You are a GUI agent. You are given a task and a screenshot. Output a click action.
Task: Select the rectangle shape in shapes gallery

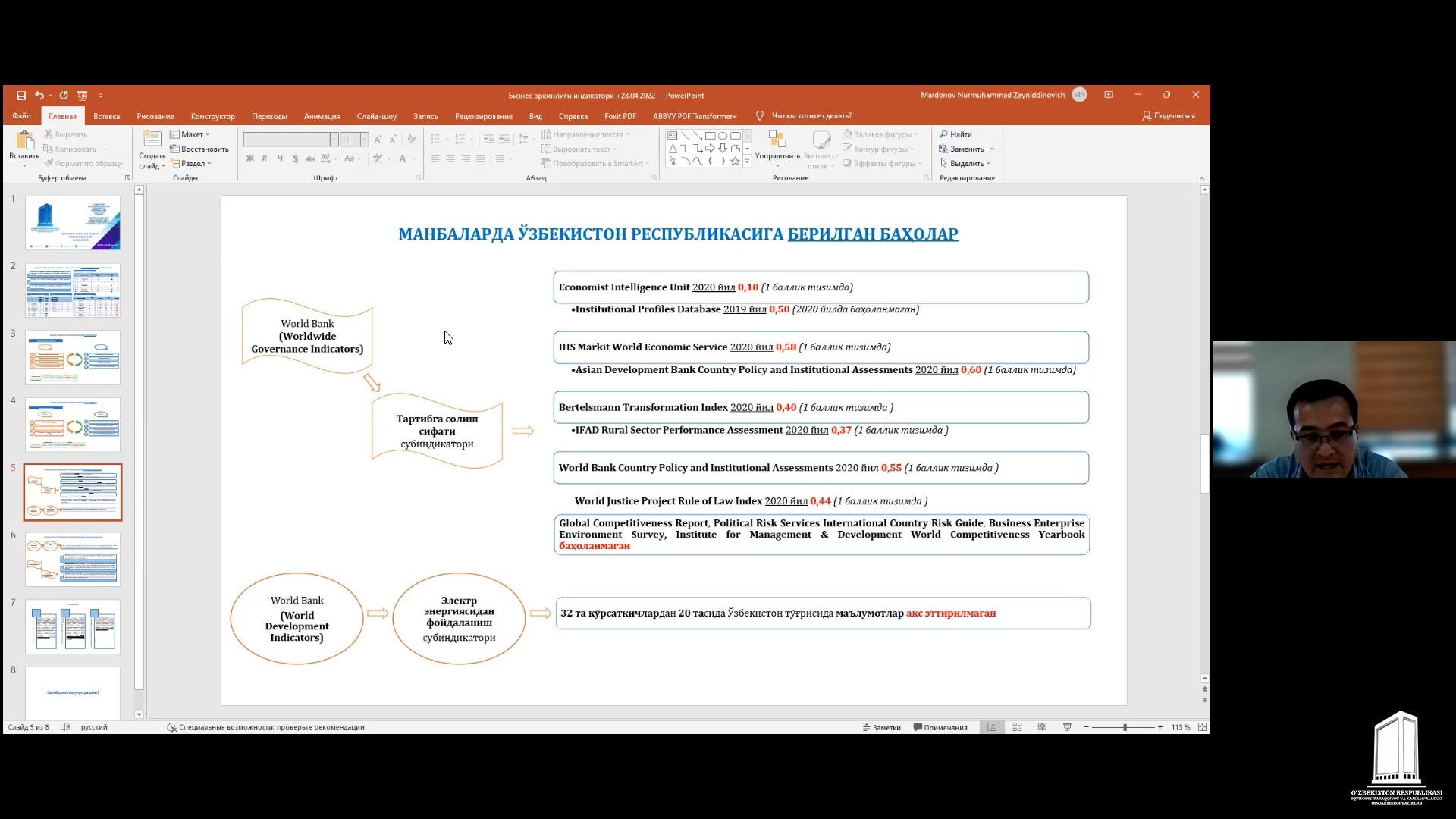[710, 136]
